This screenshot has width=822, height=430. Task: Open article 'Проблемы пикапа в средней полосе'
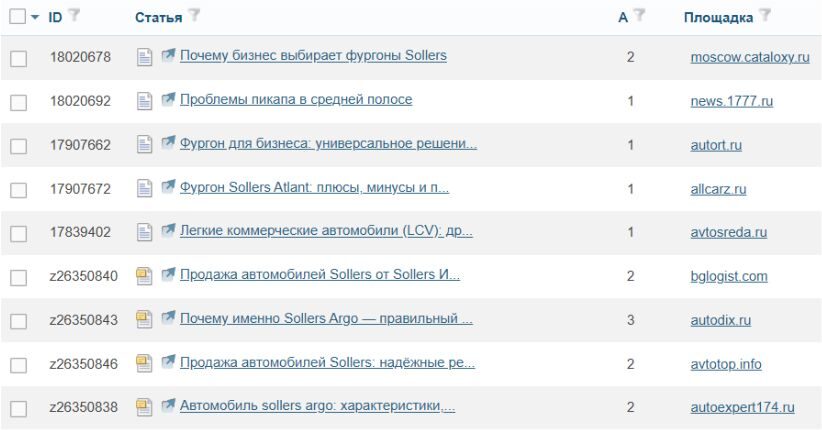click(296, 100)
